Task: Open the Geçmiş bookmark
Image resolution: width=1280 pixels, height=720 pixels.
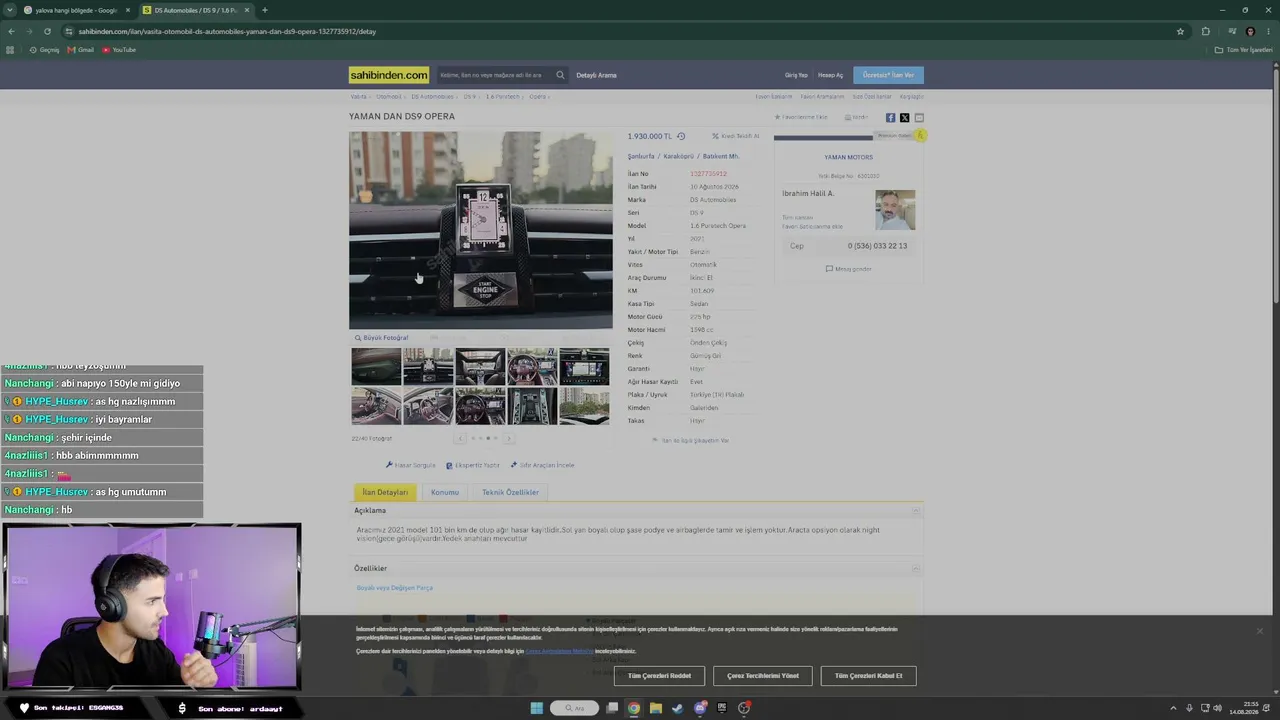Action: (44, 50)
